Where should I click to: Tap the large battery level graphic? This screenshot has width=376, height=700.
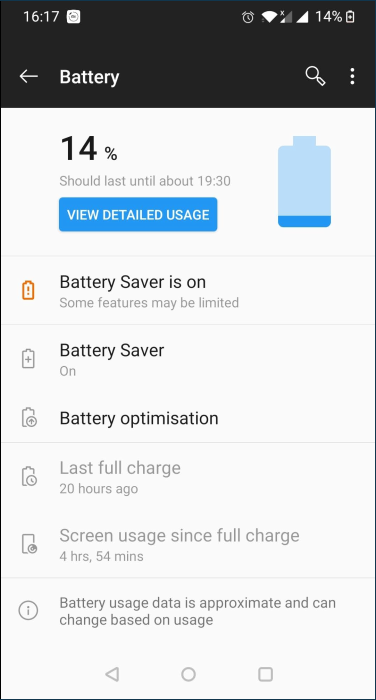pos(305,181)
